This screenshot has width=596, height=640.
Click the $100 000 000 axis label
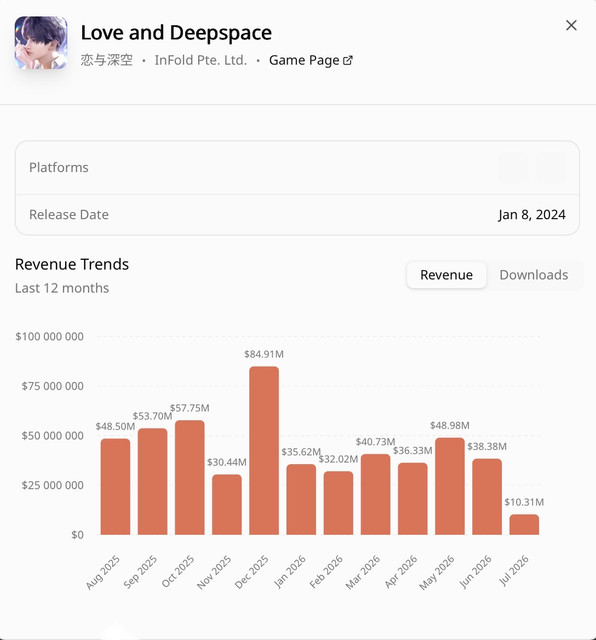coord(49,336)
